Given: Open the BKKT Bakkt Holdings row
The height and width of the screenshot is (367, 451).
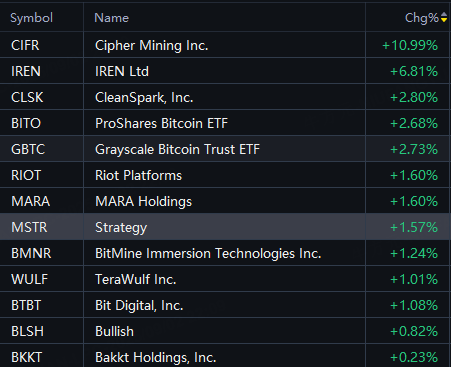Looking at the screenshot, I should (x=225, y=356).
